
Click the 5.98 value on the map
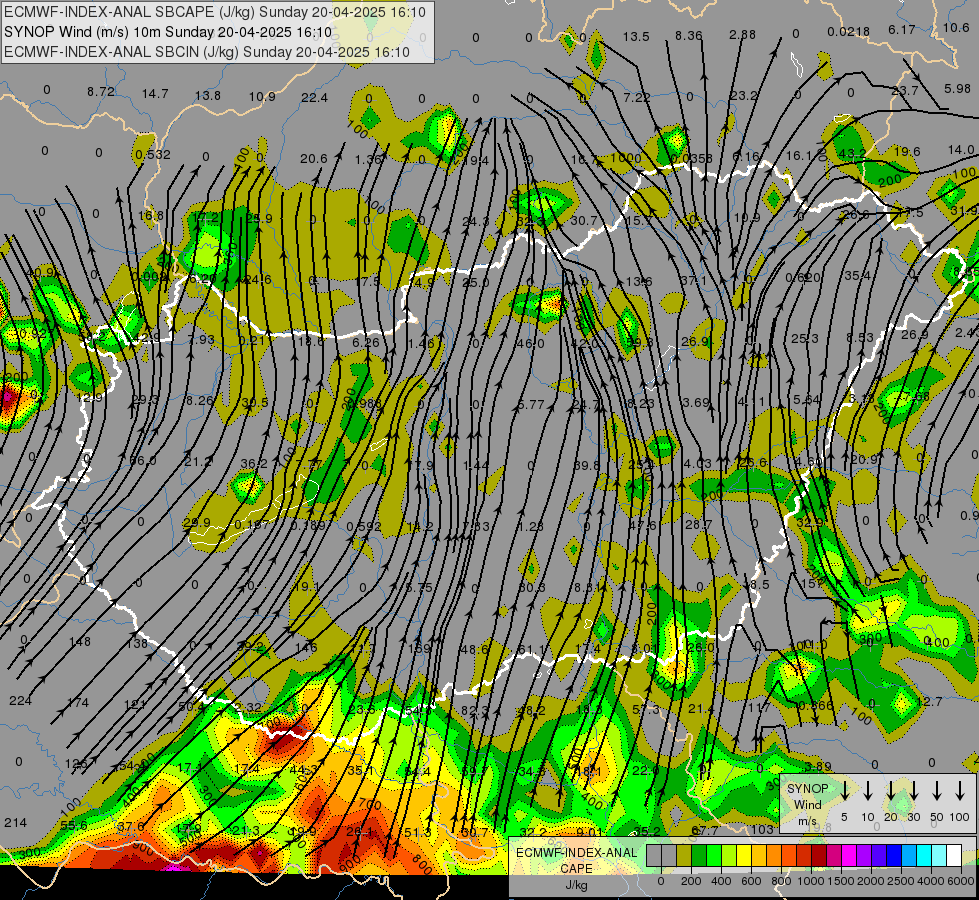[958, 89]
